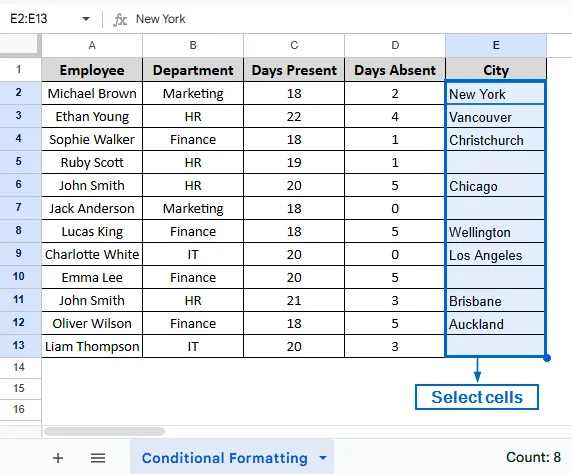This screenshot has width=572, height=474.
Task: Select column E header
Action: point(496,45)
